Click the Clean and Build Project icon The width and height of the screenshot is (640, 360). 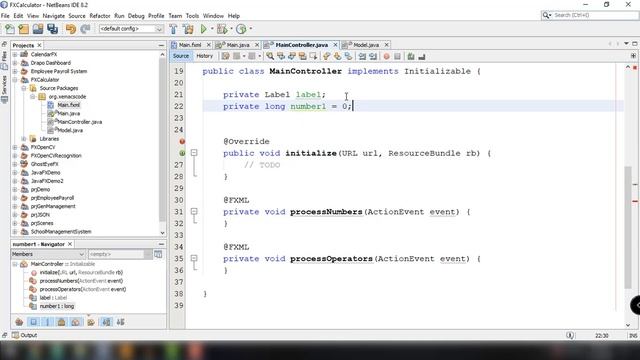[188, 29]
